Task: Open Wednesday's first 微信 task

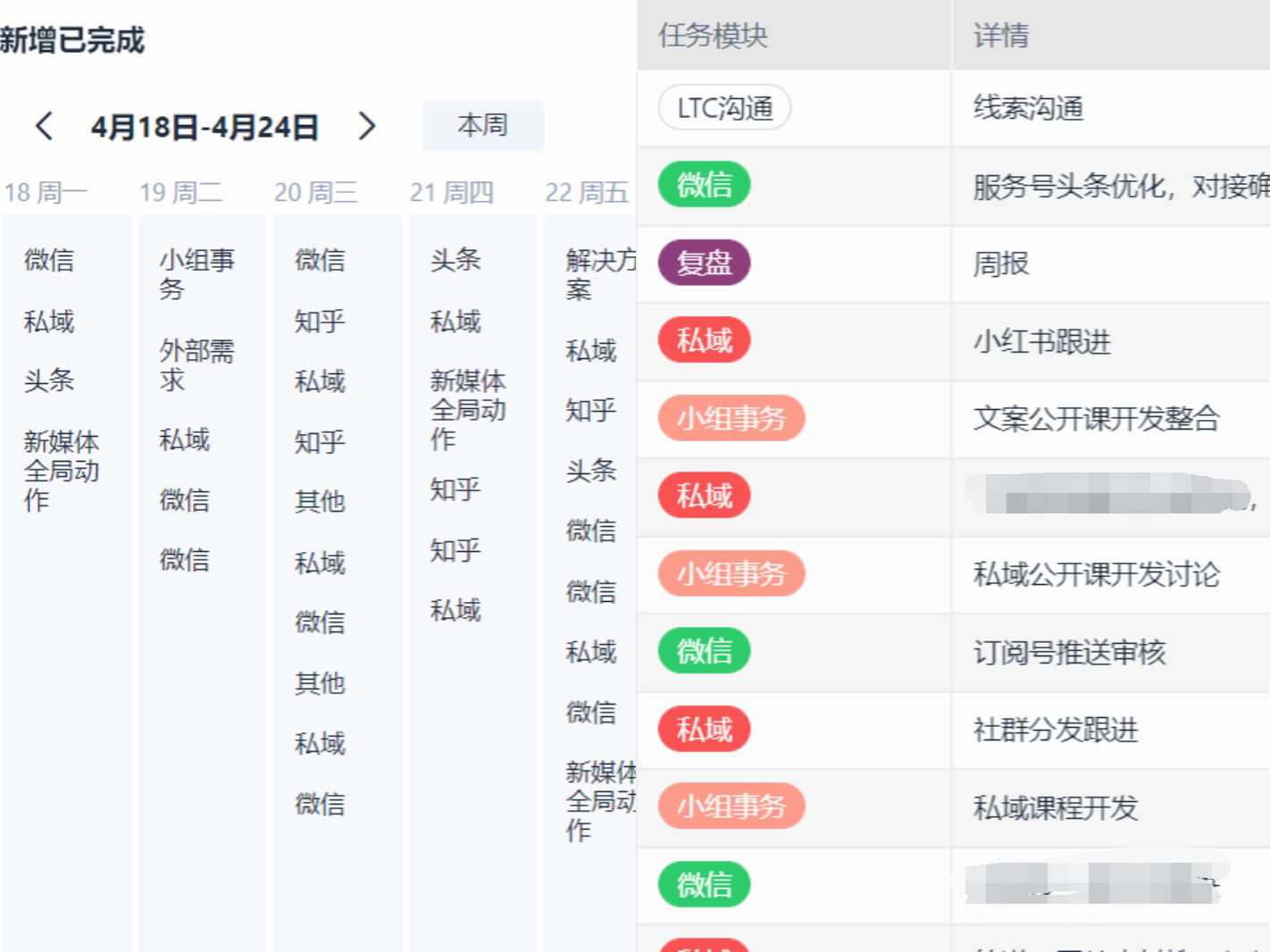Action: [320, 260]
